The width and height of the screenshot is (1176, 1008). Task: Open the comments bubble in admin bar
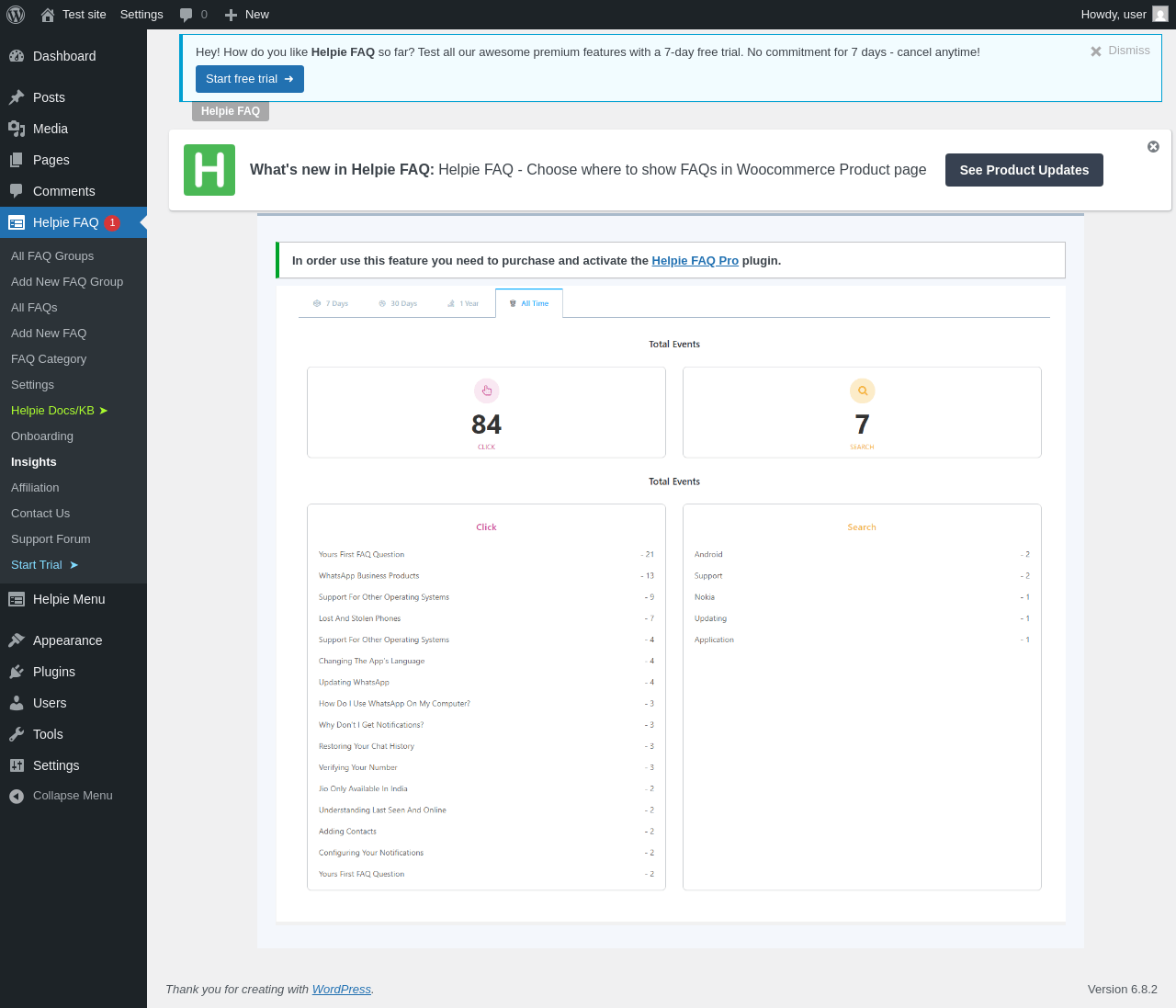coord(186,15)
